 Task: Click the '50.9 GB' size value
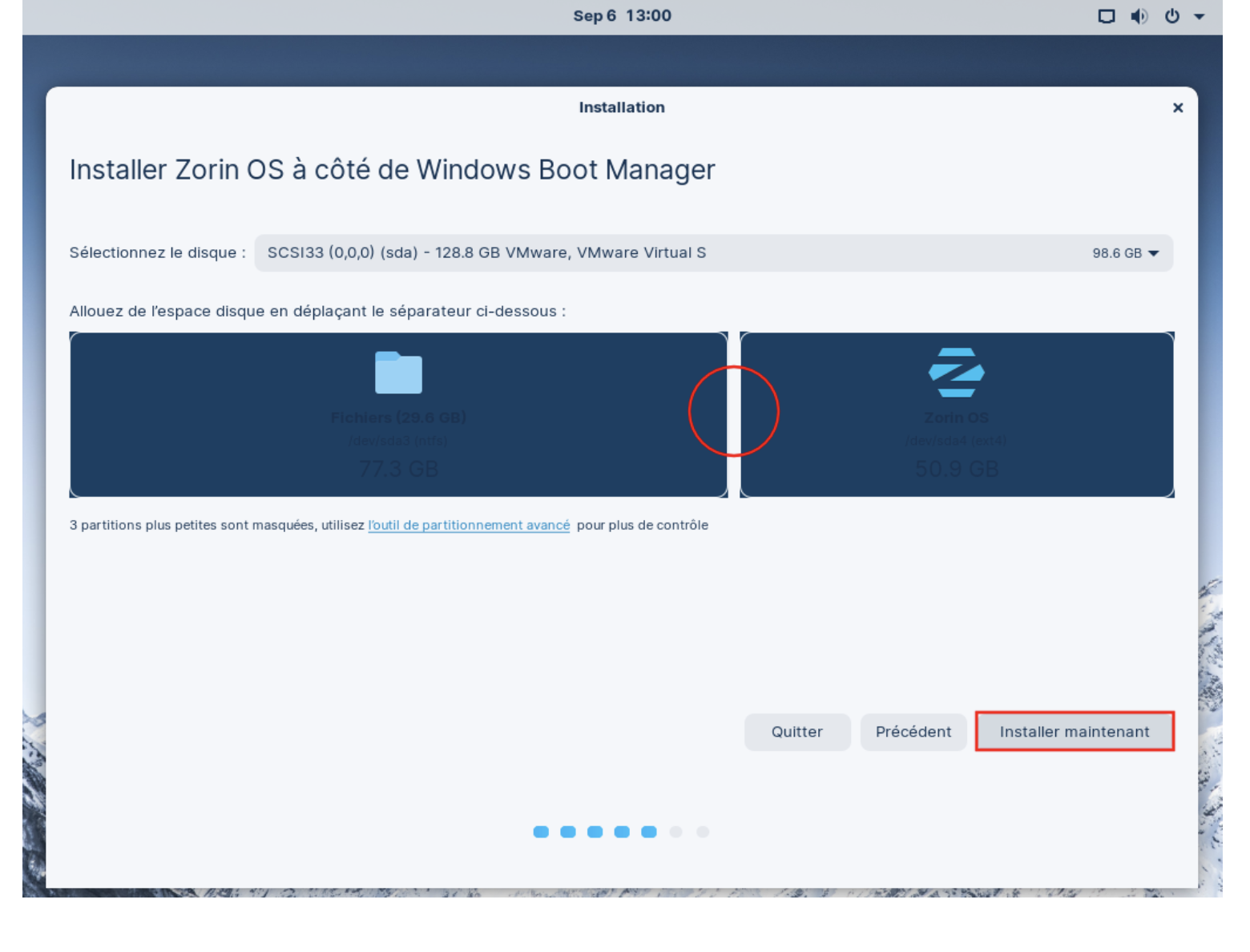[x=957, y=469]
